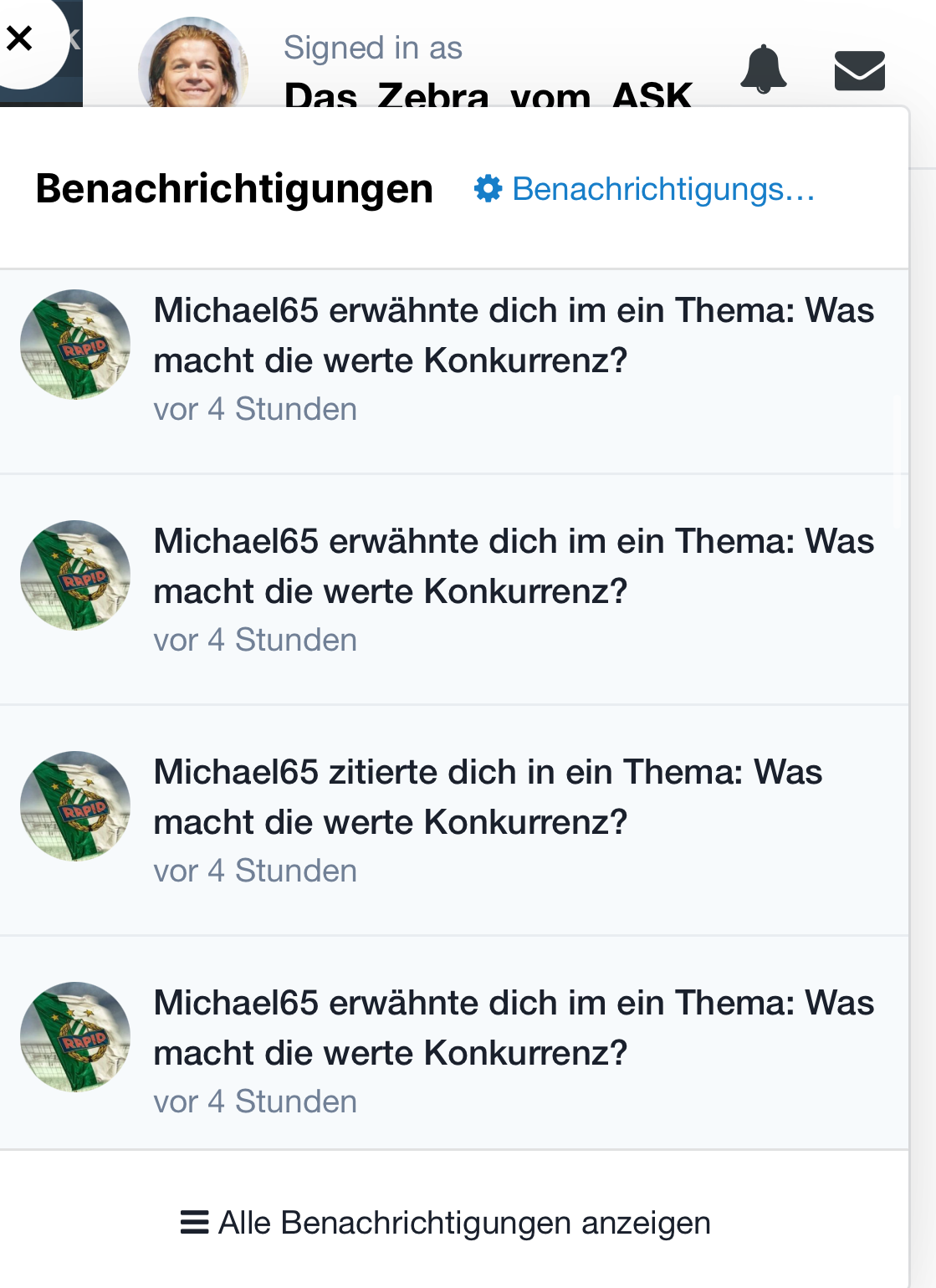Open the "Michael65 zitierte dich" notification
936x1288 pixels.
click(488, 797)
